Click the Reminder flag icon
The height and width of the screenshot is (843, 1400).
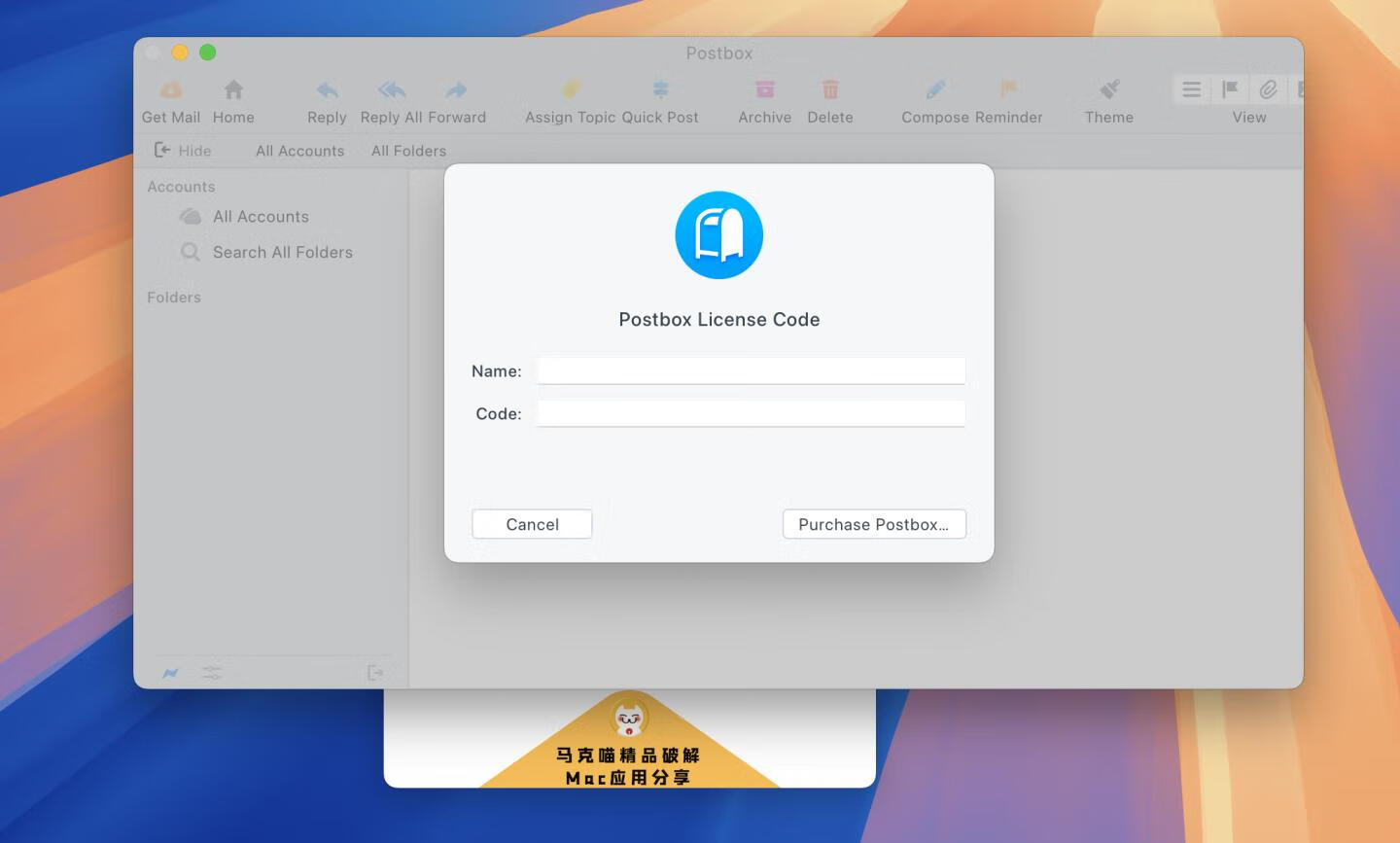1008,89
